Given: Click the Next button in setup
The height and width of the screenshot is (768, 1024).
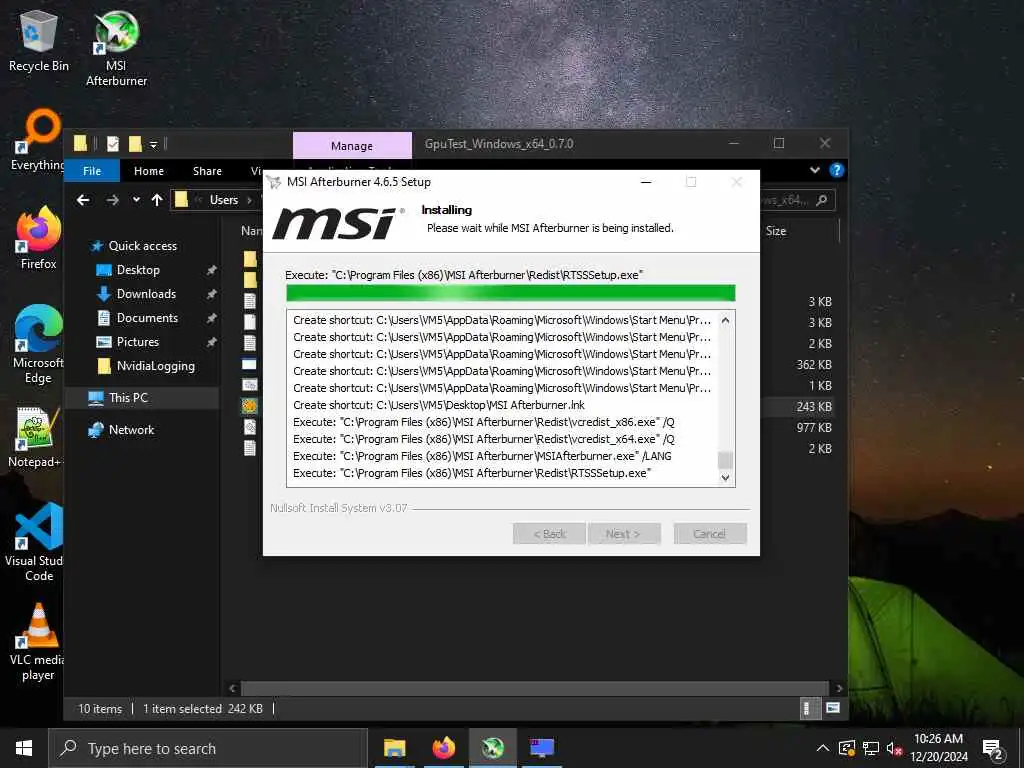Looking at the screenshot, I should click(624, 534).
